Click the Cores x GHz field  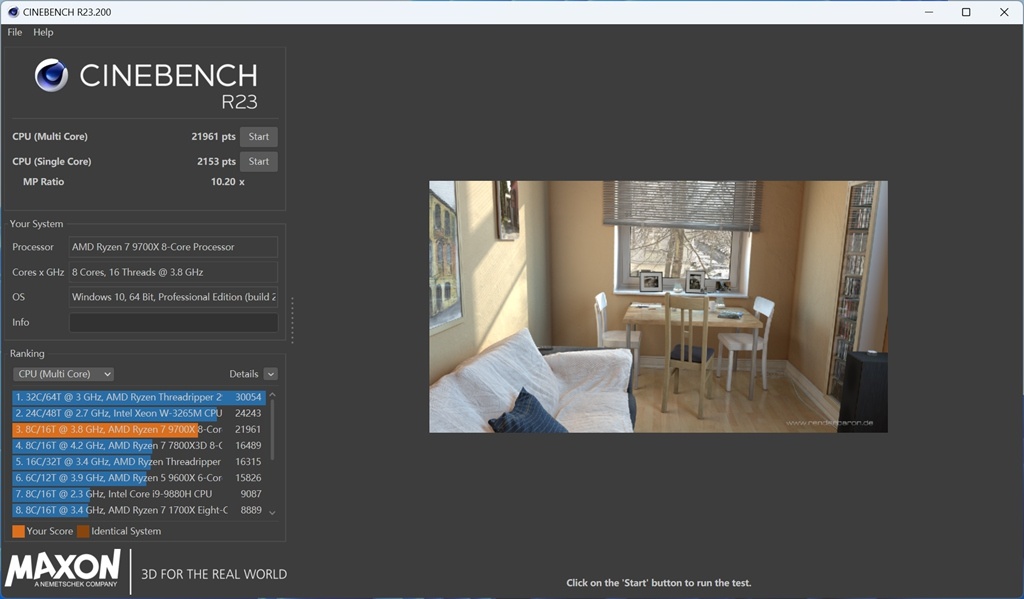point(173,272)
